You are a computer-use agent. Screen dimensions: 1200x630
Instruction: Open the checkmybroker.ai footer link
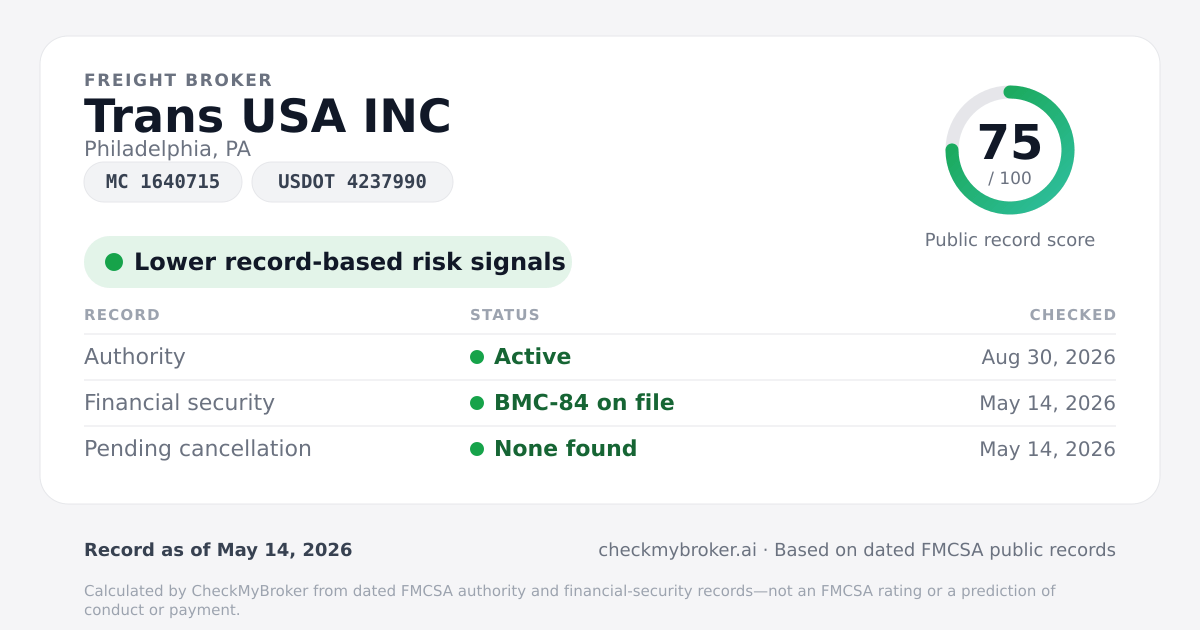tap(677, 550)
